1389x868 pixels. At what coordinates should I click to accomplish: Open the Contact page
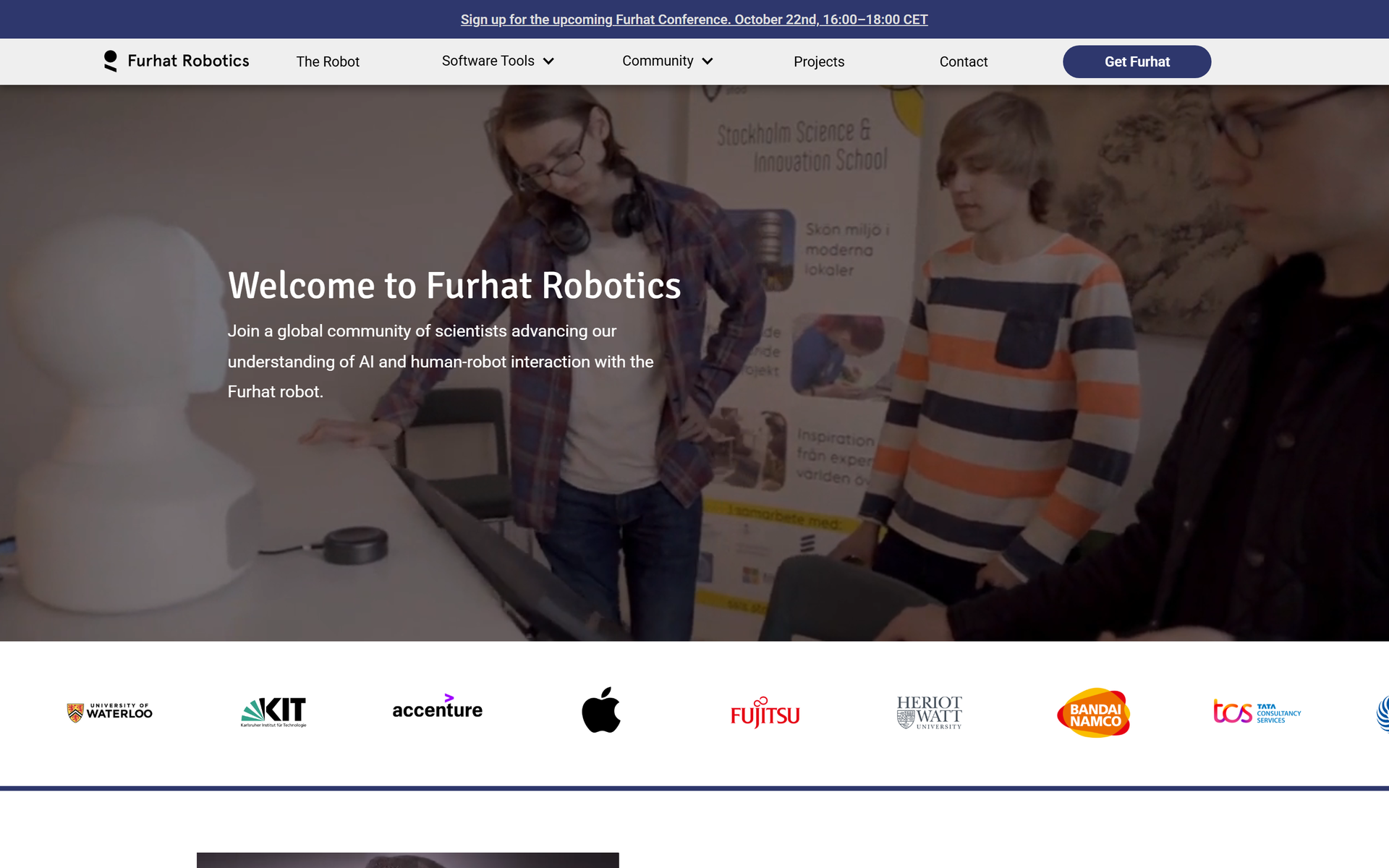pyautogui.click(x=964, y=61)
